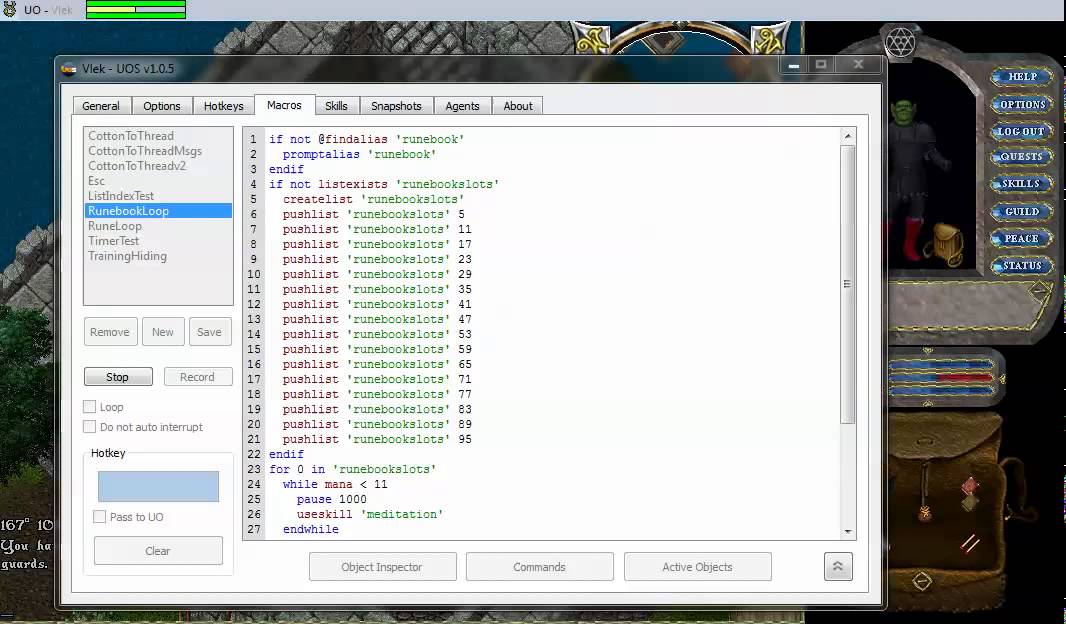
Task: Select the RunebookLoop macro
Action: (158, 211)
